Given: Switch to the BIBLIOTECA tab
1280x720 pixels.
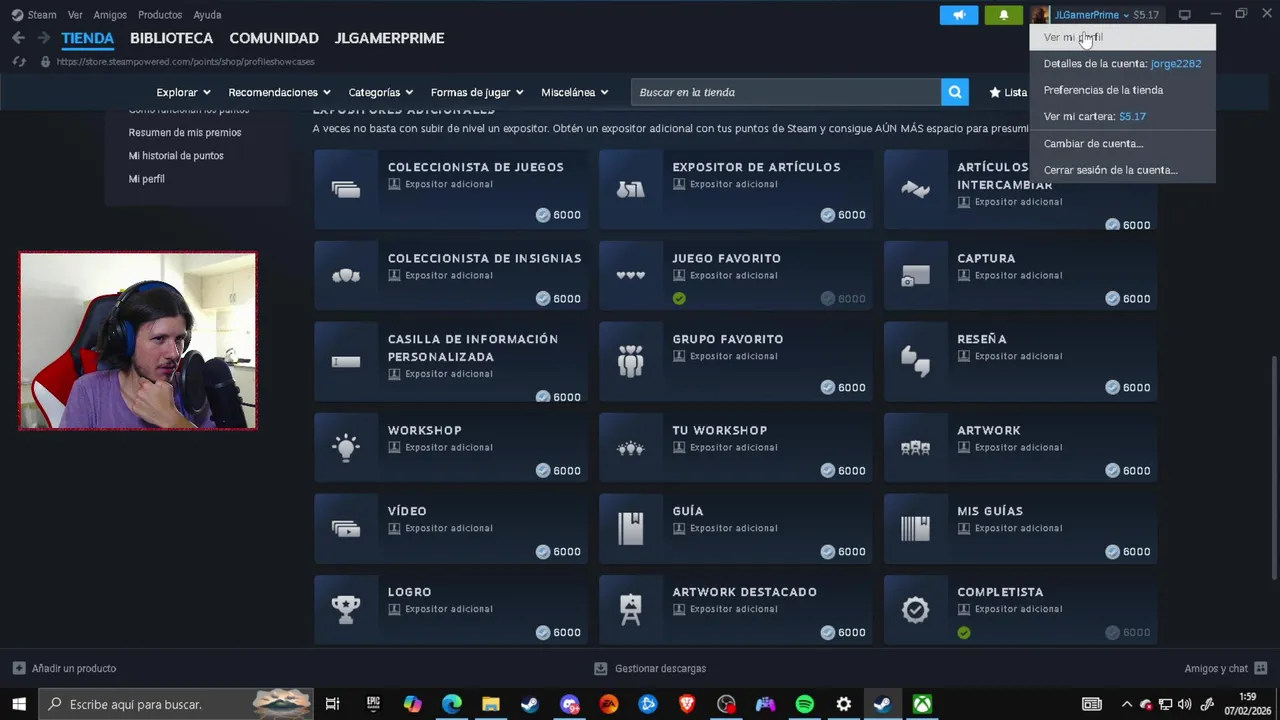Looking at the screenshot, I should point(171,38).
